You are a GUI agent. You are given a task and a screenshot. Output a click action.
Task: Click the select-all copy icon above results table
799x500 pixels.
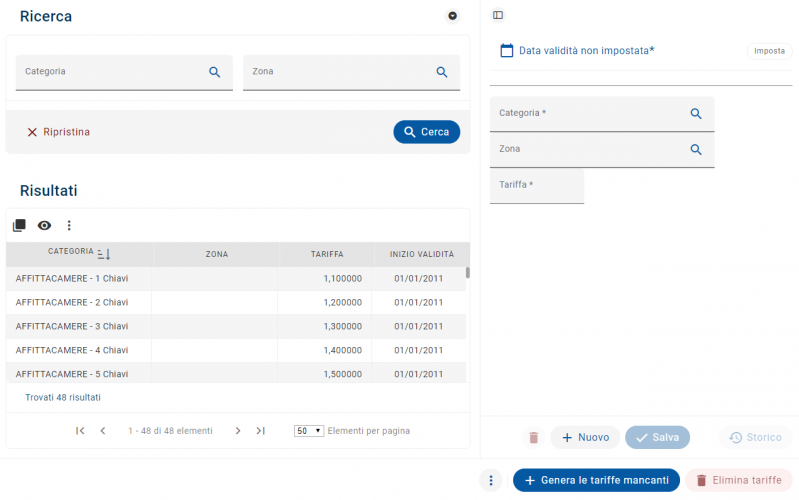pyautogui.click(x=19, y=225)
